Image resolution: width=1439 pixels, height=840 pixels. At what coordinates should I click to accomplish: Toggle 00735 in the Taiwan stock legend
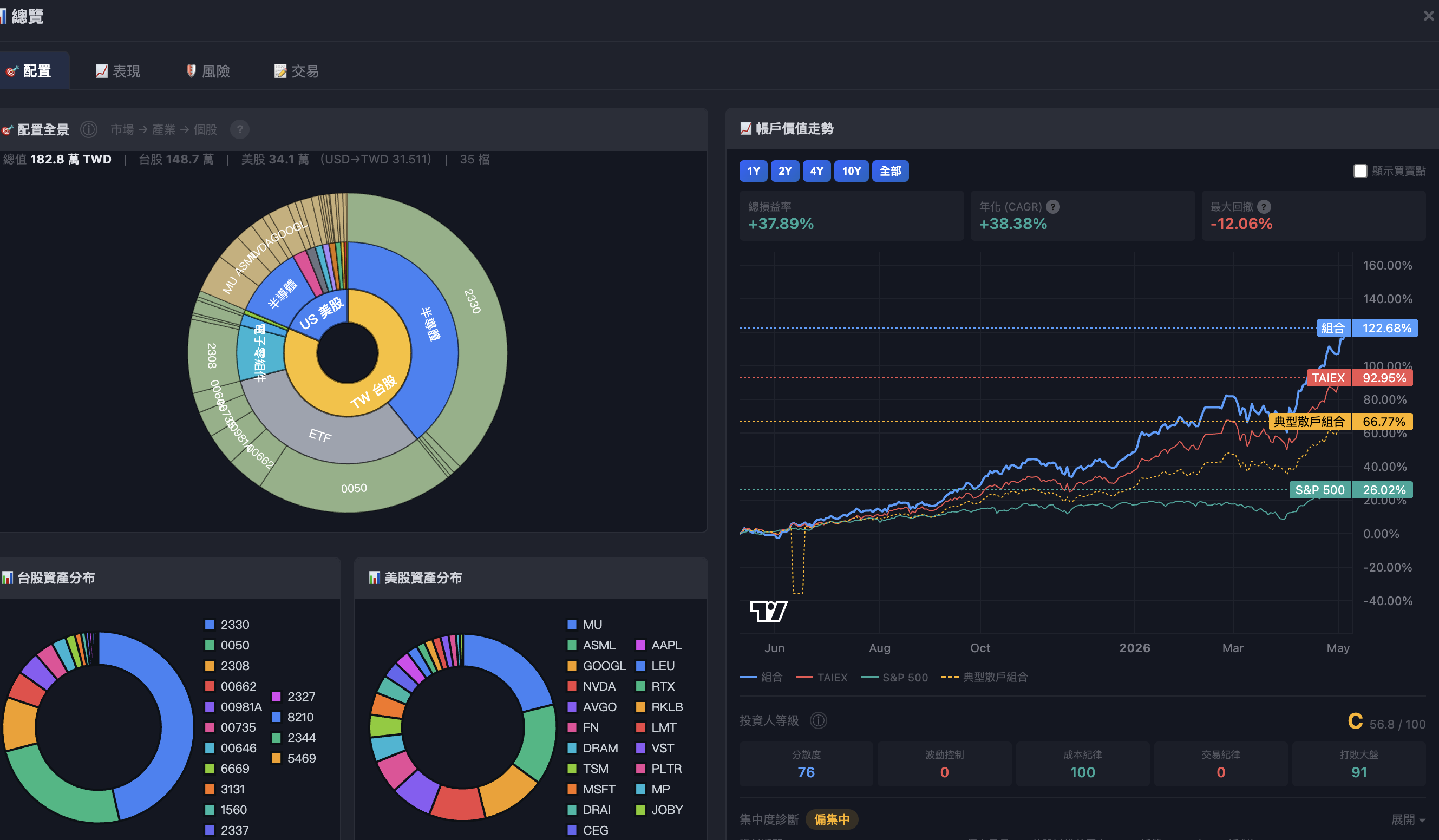tap(231, 727)
